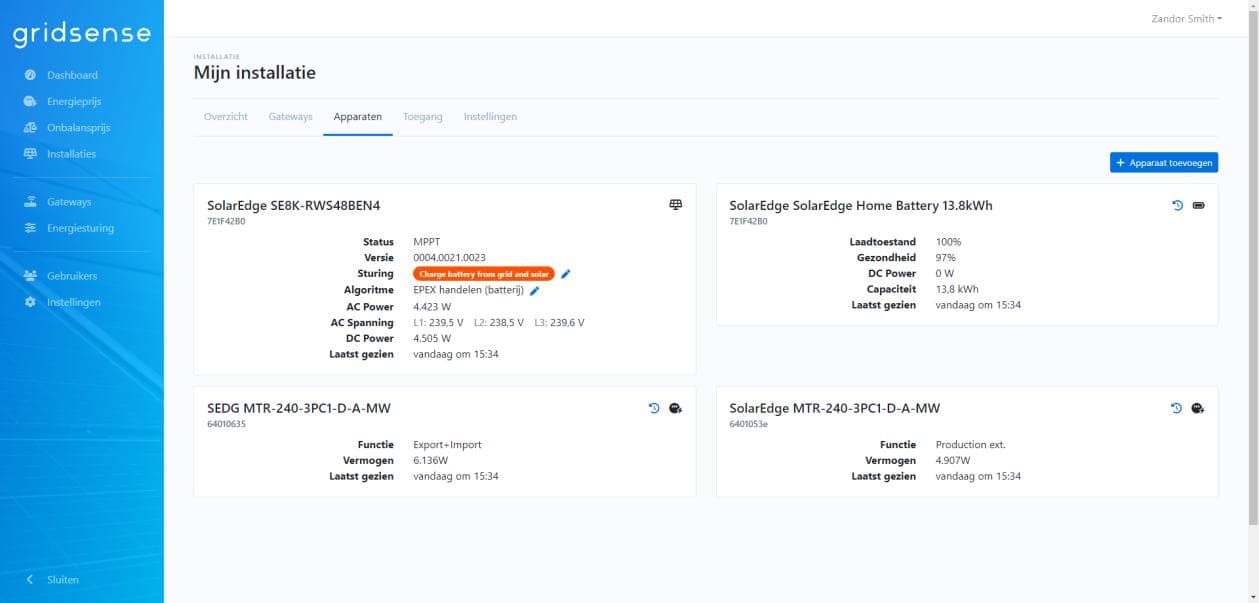Click the Capaciteit value 13,8 kWh
This screenshot has height=603, width=1259.
point(957,290)
